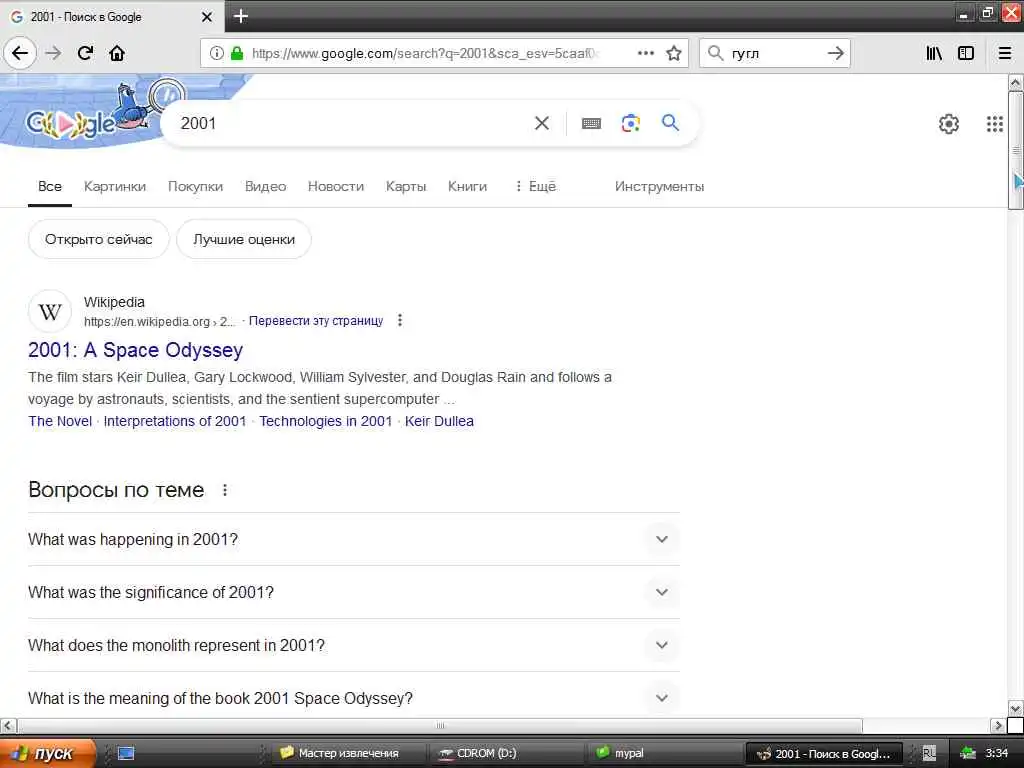1024x768 pixels.
Task: Click the RU language indicator in tray
Action: [929, 753]
